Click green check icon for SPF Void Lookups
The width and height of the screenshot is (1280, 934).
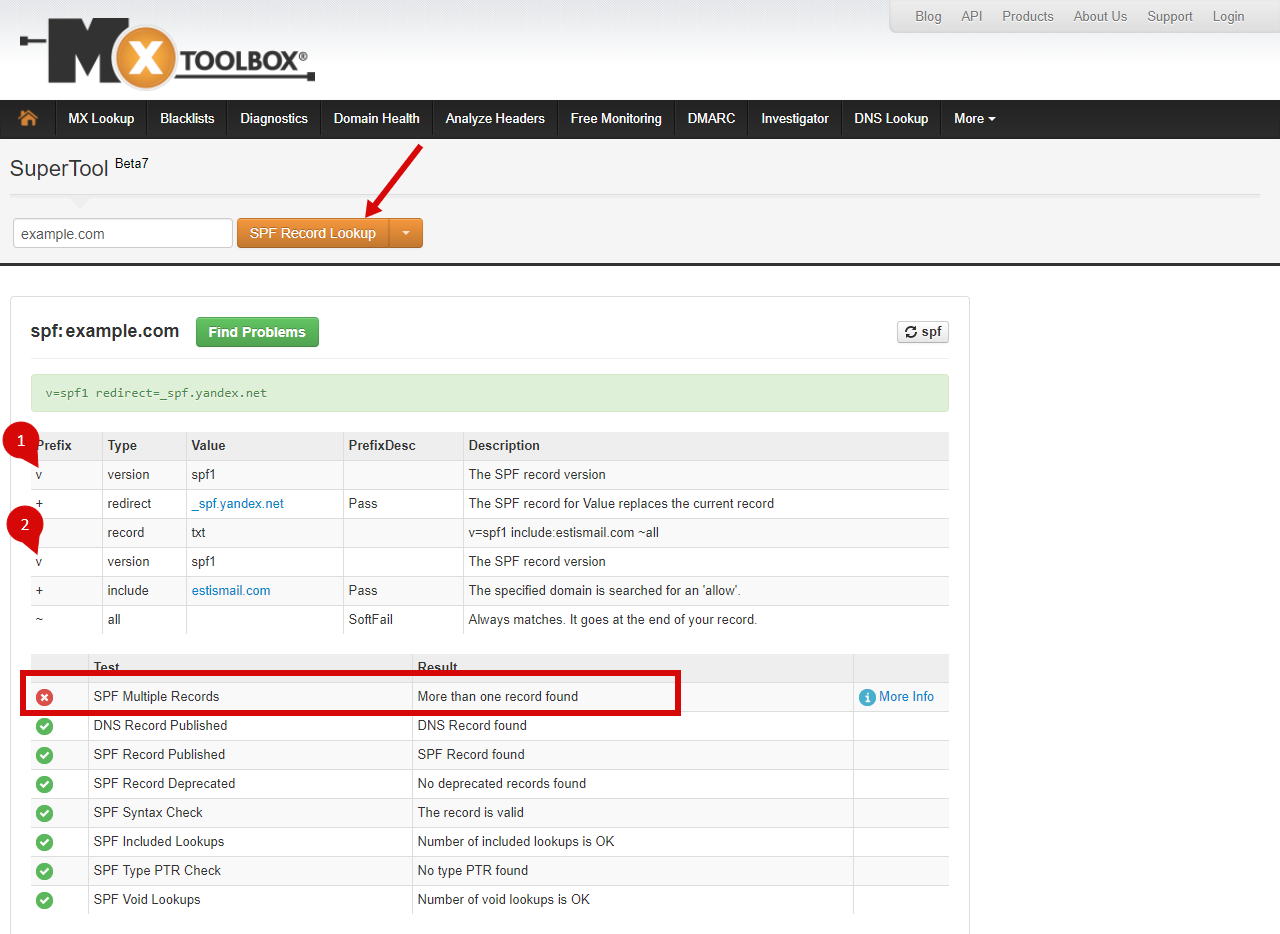point(44,900)
